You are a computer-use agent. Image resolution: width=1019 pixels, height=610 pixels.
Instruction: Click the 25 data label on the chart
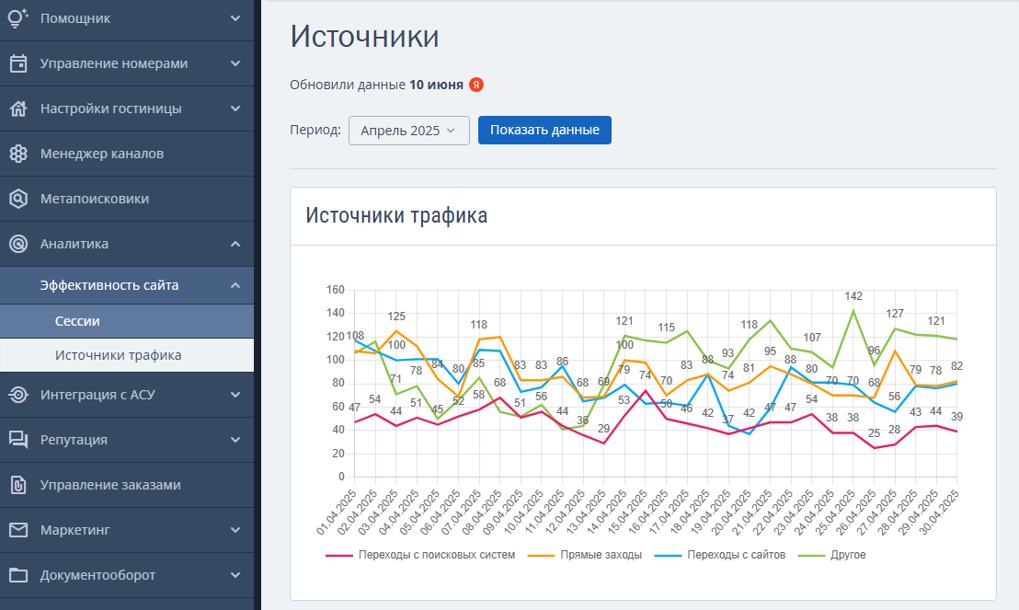[874, 433]
